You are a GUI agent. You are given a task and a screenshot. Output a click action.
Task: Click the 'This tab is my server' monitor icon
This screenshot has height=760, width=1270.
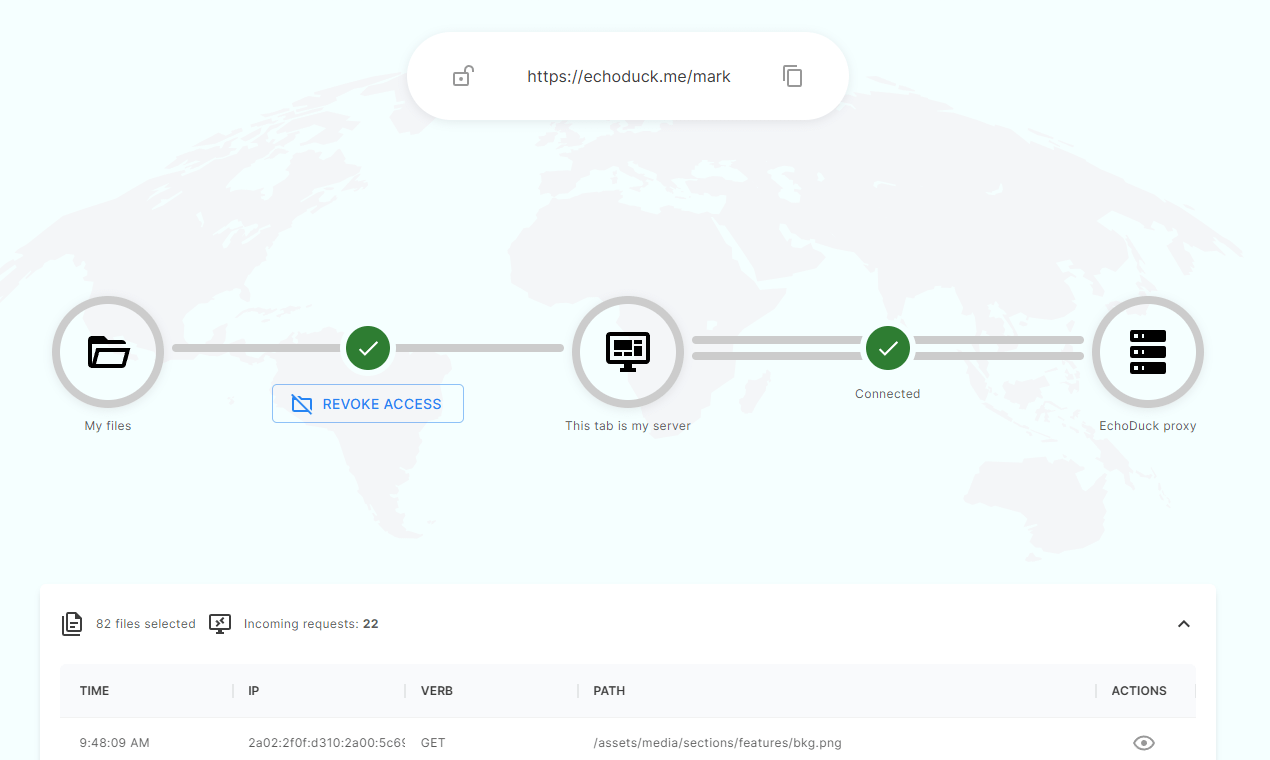pos(627,351)
